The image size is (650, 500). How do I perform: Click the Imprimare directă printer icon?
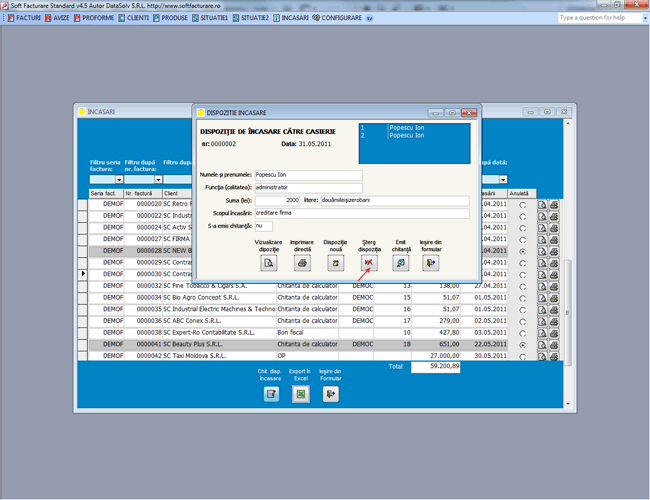pos(302,263)
